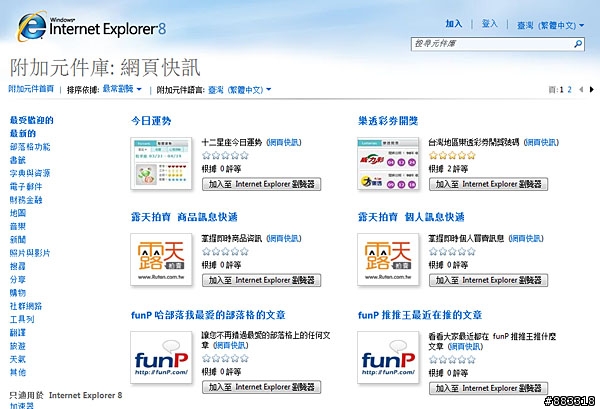Select 社群網路 category in sidebar
Screen dimensions: 600x409
(x=26, y=306)
